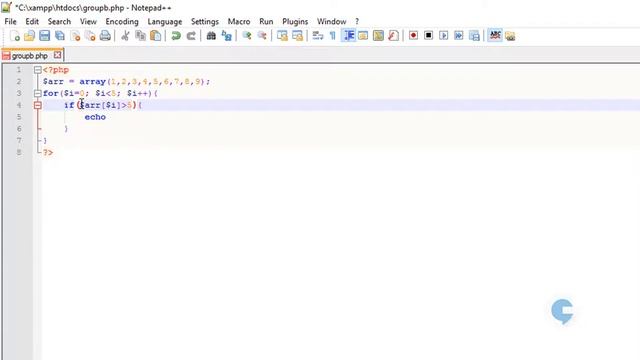Screen dimensions: 640x360
Task: Open the Search menu
Action: (x=59, y=22)
